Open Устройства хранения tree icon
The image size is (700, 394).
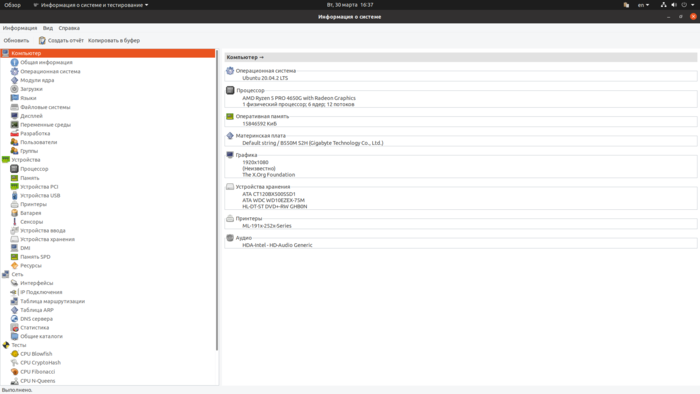(x=14, y=239)
